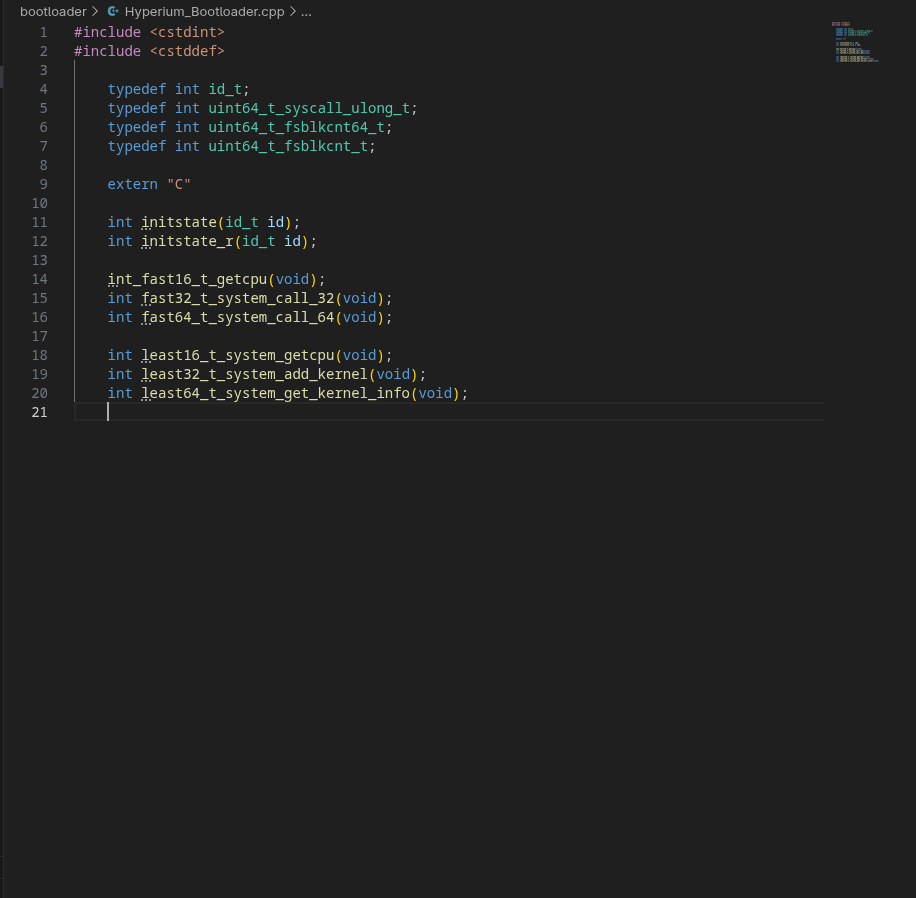Click the cstddef include header name
Screen dimensions: 916x898
pyautogui.click(x=187, y=51)
